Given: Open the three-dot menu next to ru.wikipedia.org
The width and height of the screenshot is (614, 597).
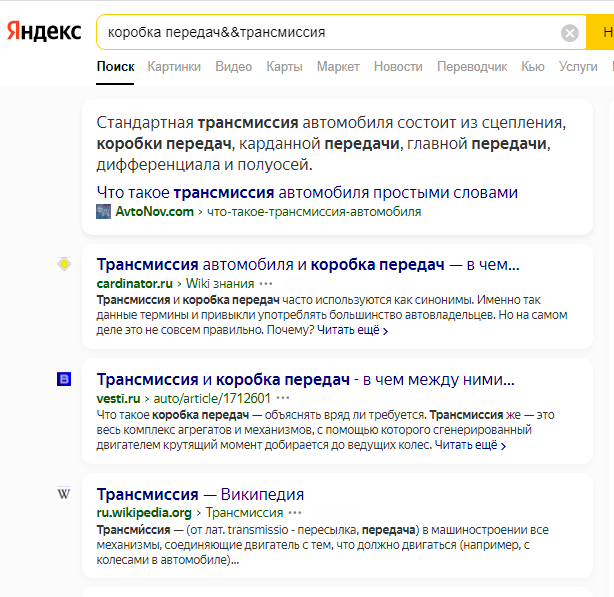Looking at the screenshot, I should click(295, 512).
